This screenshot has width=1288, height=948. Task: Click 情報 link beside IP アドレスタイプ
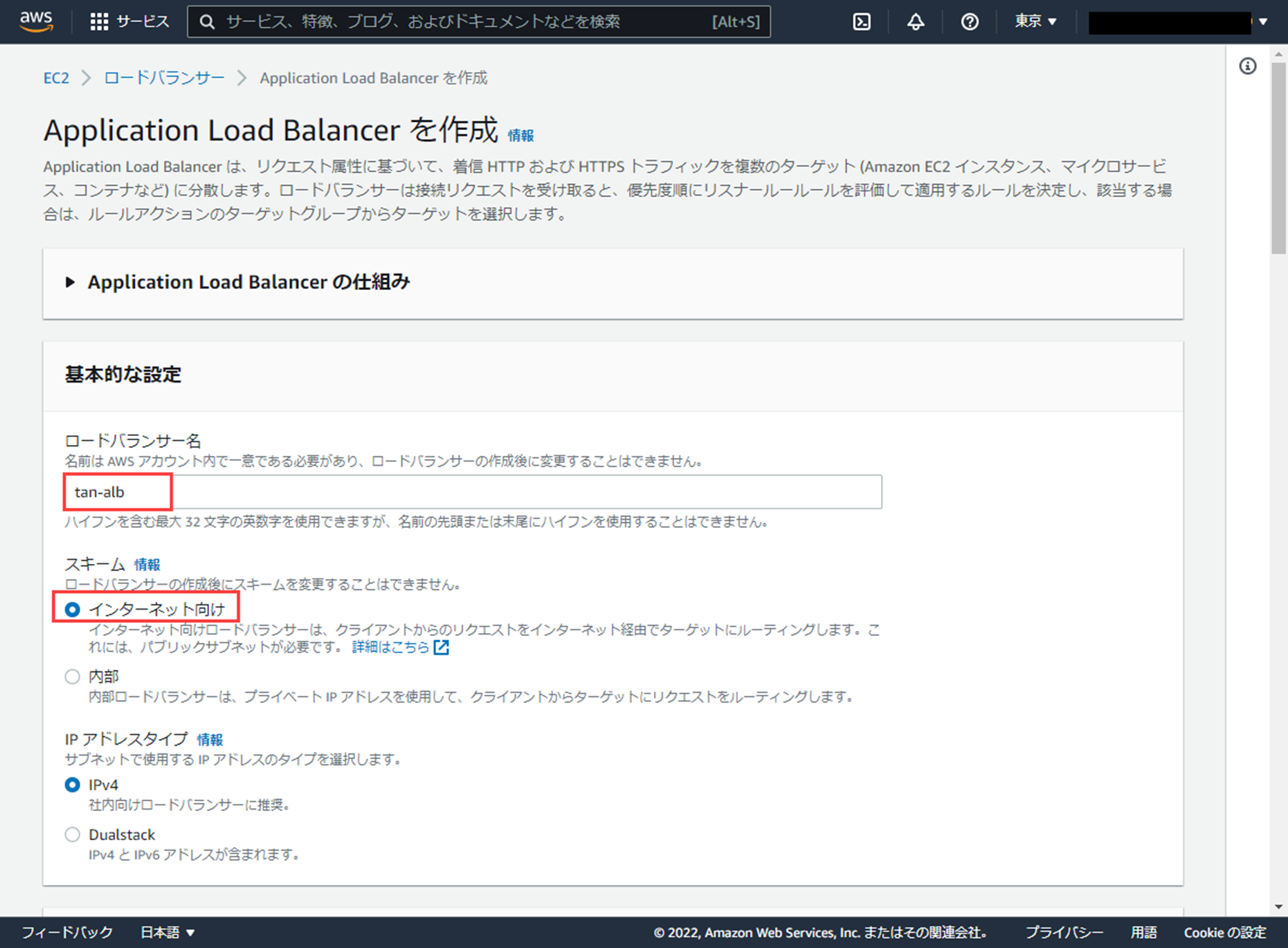[x=210, y=740]
